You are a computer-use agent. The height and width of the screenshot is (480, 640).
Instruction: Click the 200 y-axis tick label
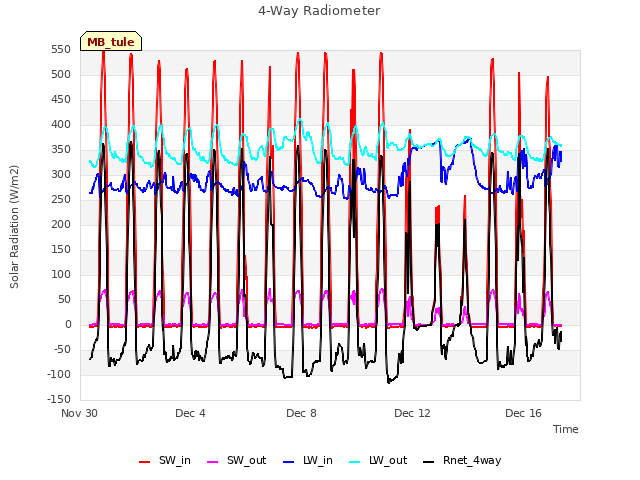click(61, 224)
